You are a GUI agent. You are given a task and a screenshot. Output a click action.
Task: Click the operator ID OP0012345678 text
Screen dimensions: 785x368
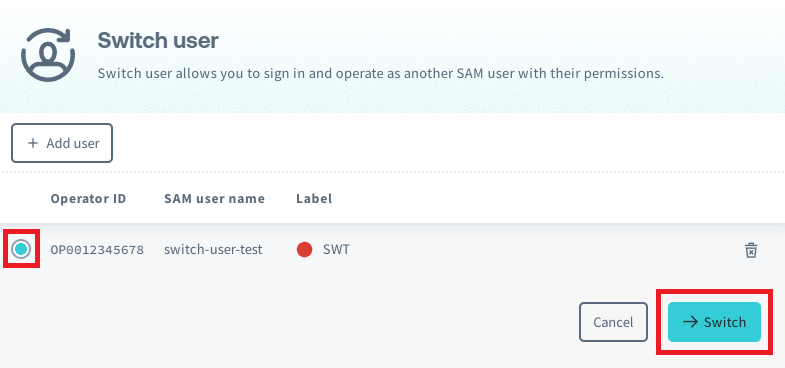pos(97,249)
